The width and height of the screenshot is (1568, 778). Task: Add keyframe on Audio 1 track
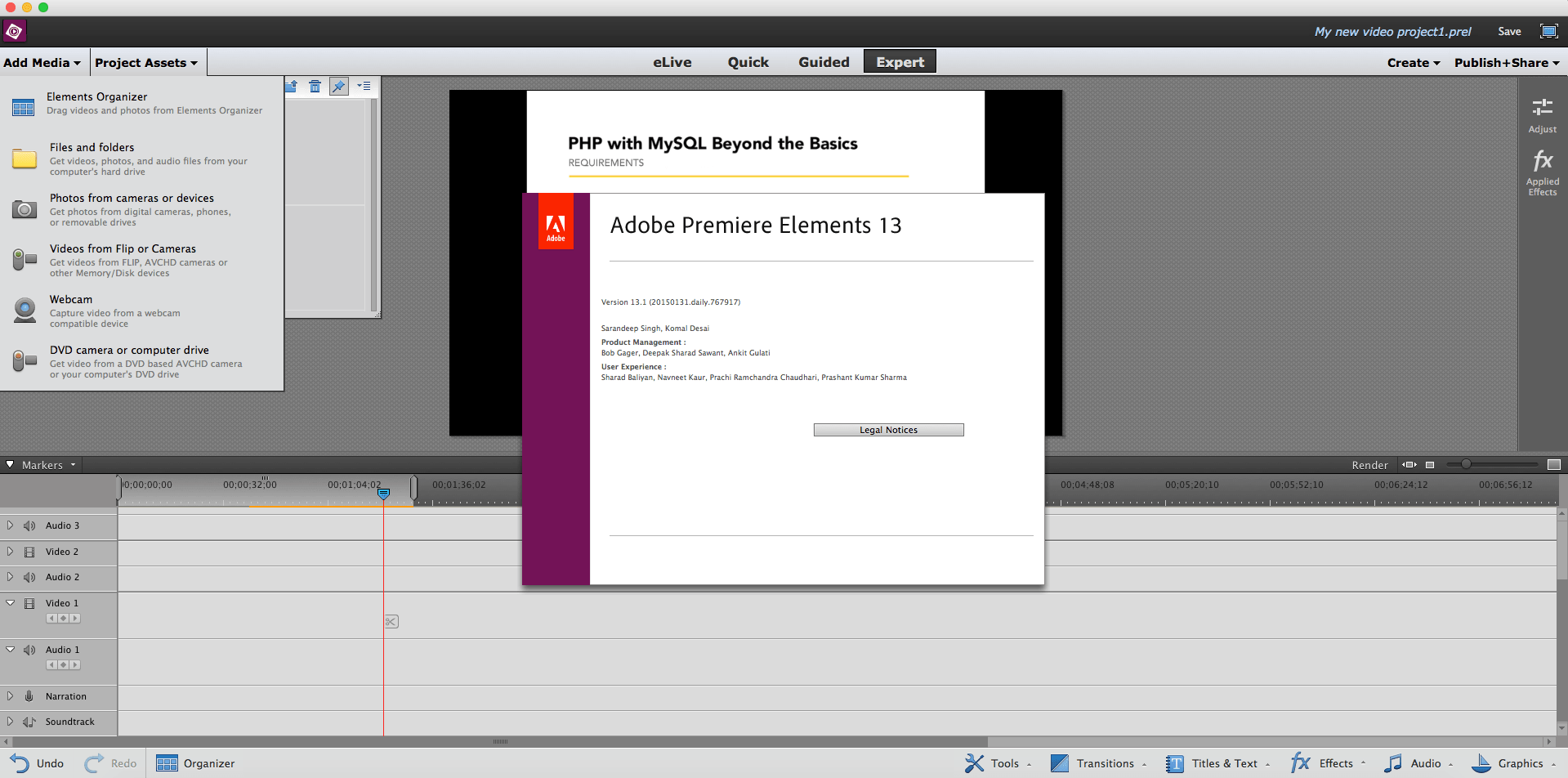63,665
